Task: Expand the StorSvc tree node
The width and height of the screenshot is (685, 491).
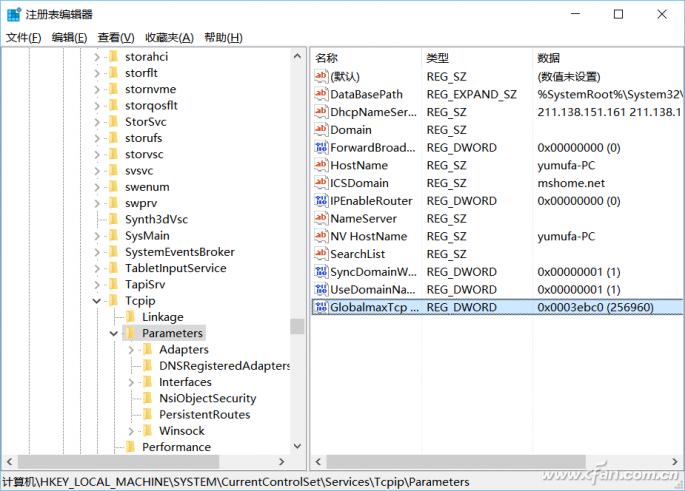Action: coord(97,122)
